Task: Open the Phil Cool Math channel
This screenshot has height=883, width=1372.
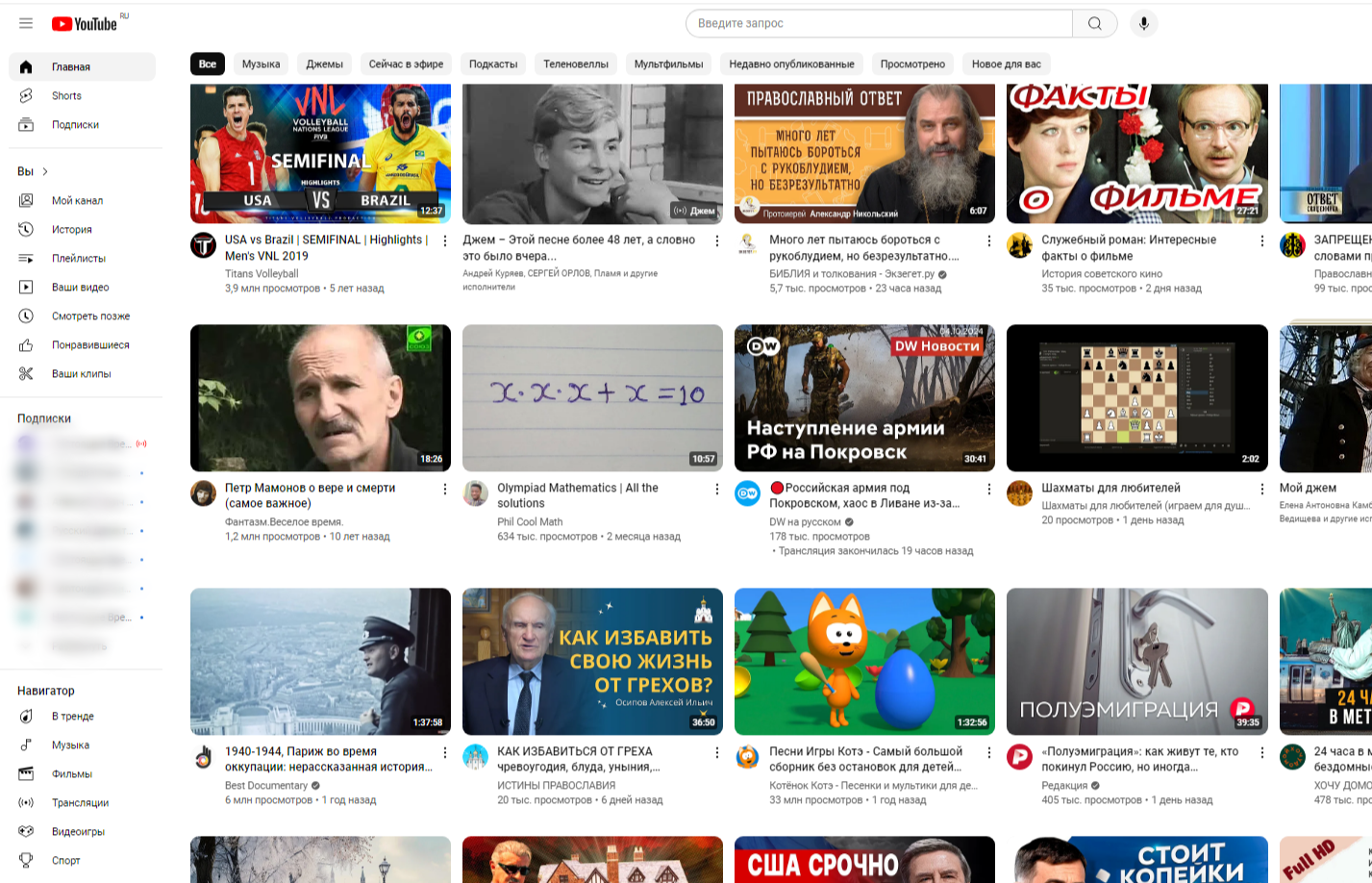Action: point(528,519)
